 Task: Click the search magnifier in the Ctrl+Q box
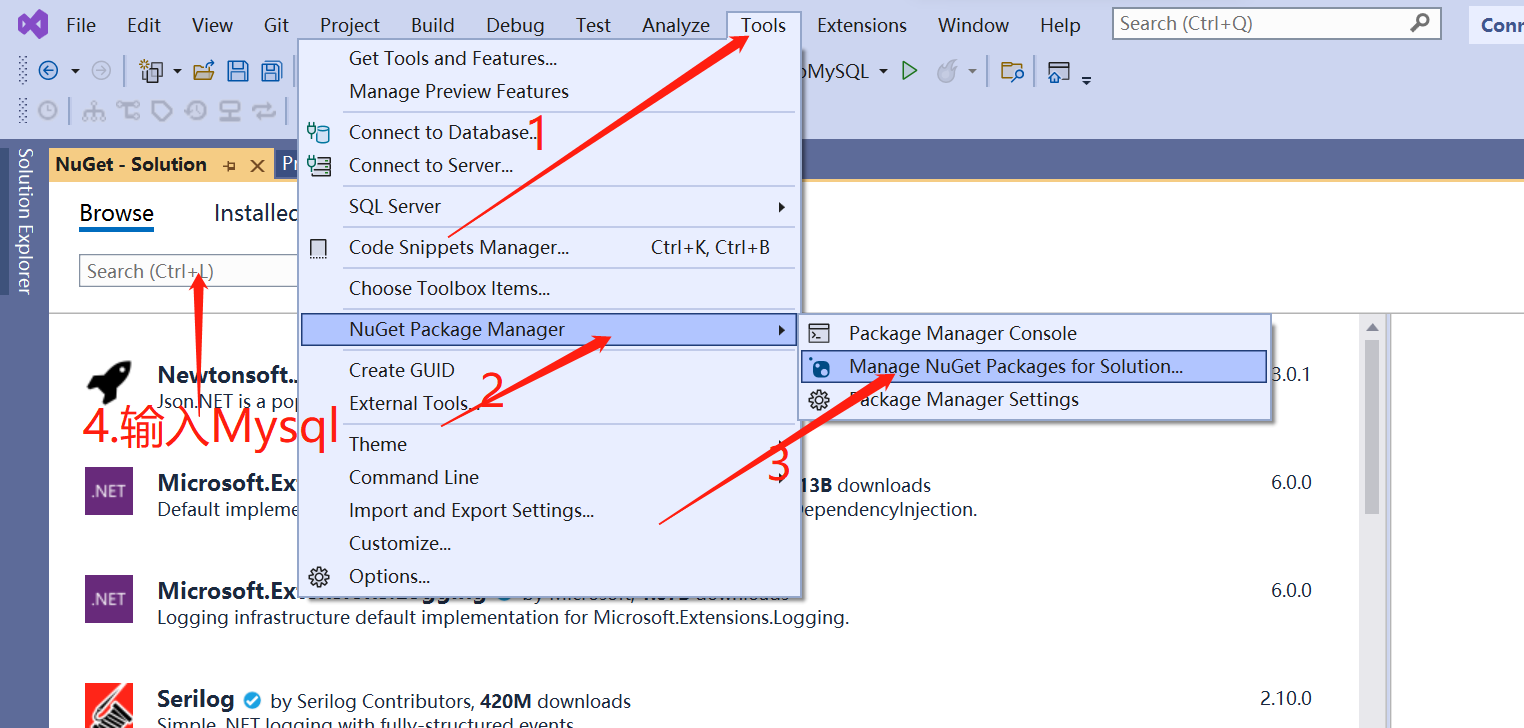(1420, 23)
